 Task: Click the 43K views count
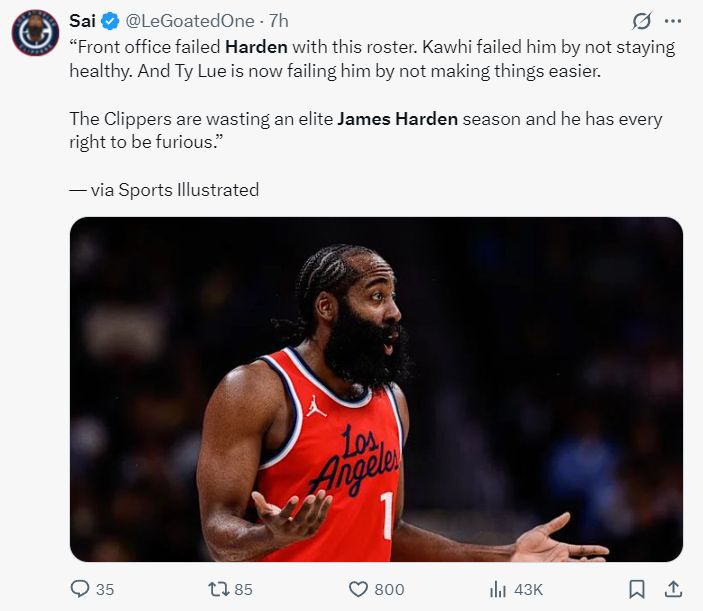(528, 589)
